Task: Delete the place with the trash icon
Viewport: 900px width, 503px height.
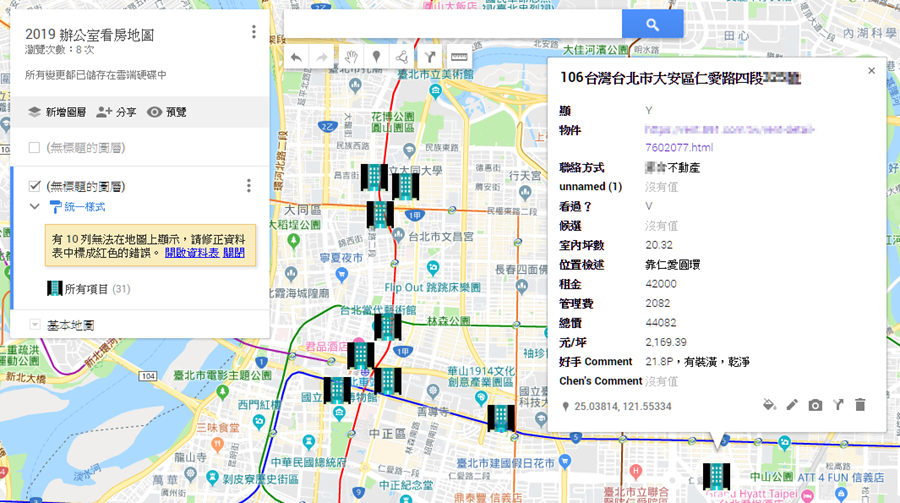Action: point(860,405)
